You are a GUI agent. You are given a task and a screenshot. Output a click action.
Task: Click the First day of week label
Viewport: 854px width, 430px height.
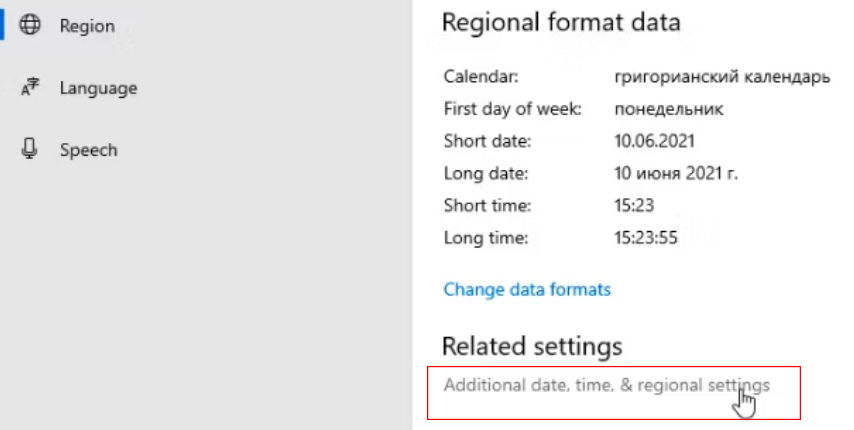pos(513,109)
